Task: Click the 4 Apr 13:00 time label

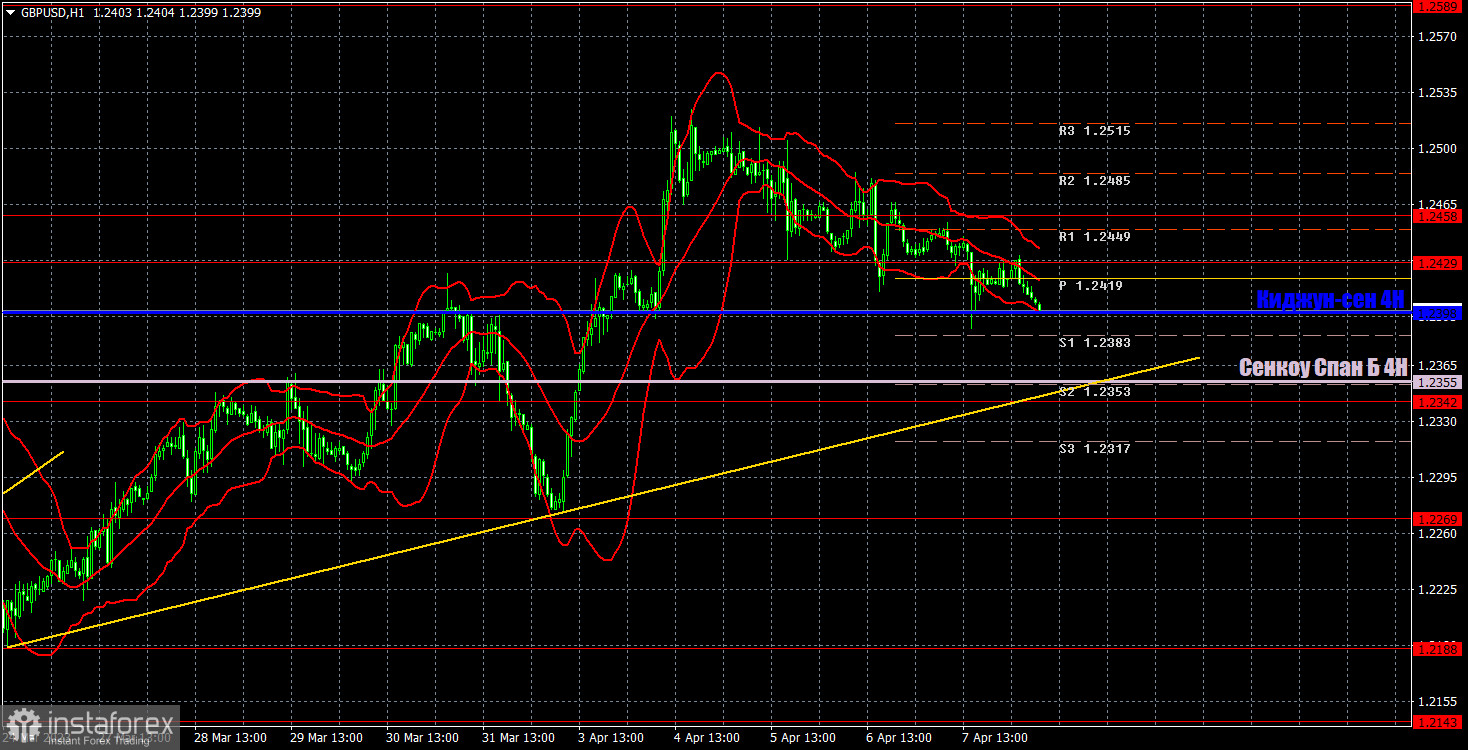Action: [709, 738]
